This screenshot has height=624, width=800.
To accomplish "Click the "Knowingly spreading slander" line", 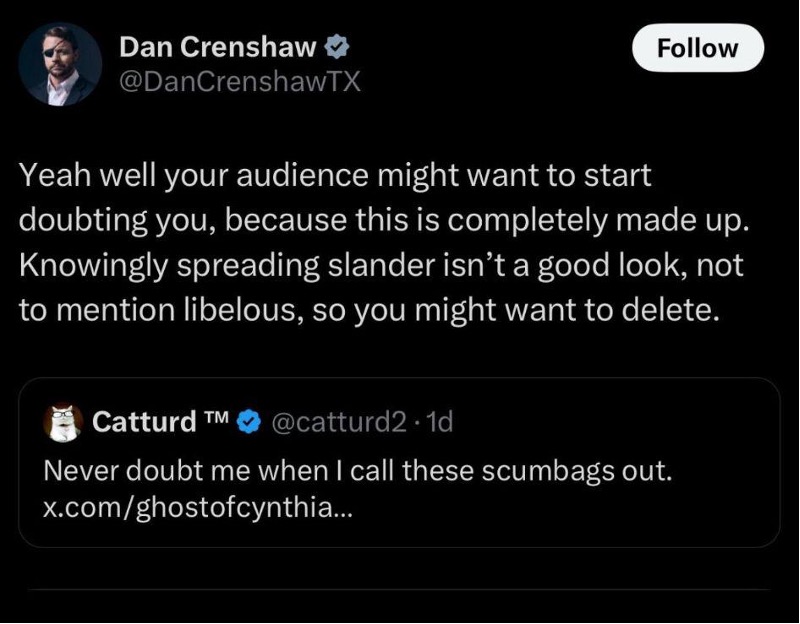I will pos(378,266).
